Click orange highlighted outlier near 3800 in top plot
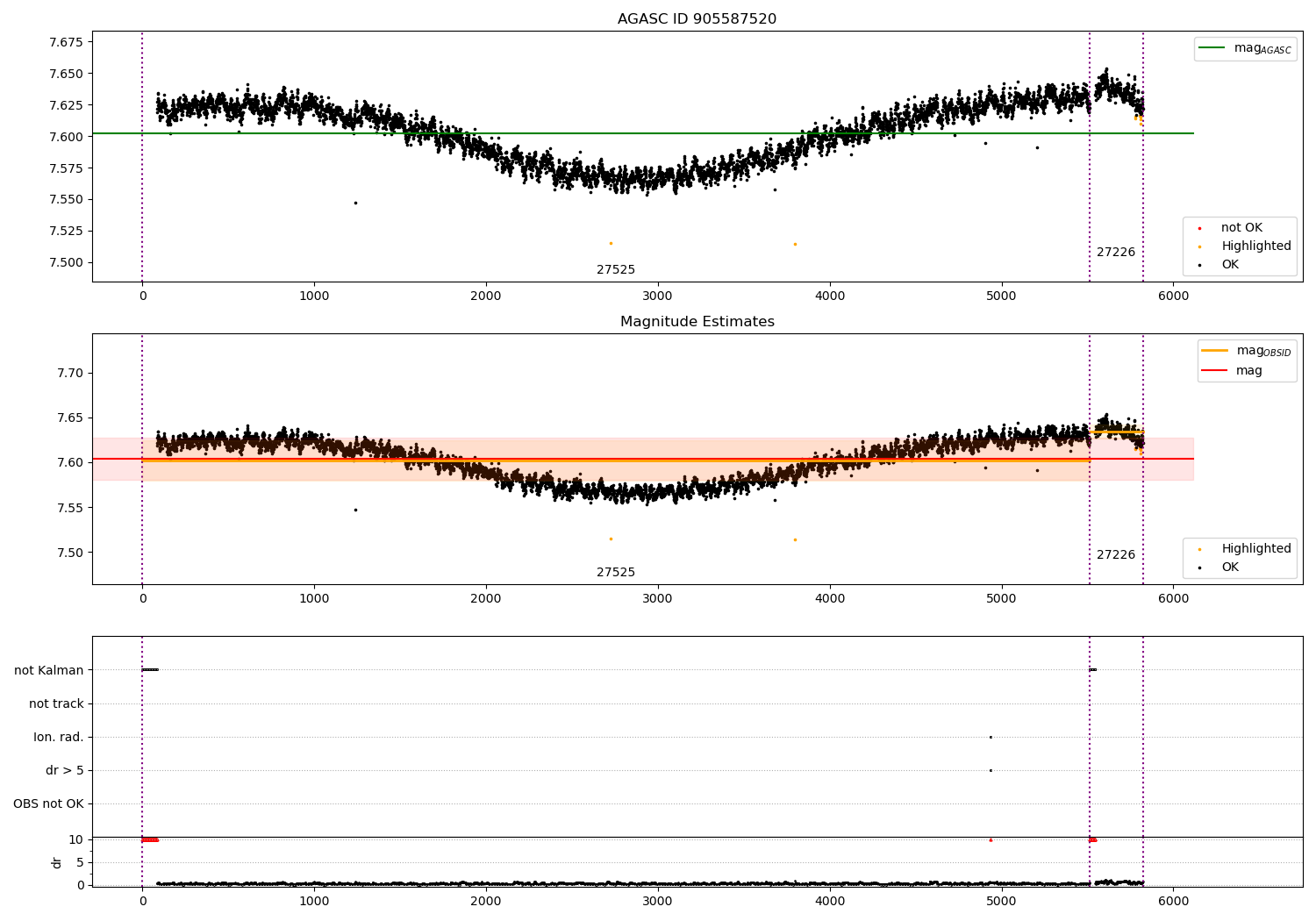The height and width of the screenshot is (921, 1316). 795,244
